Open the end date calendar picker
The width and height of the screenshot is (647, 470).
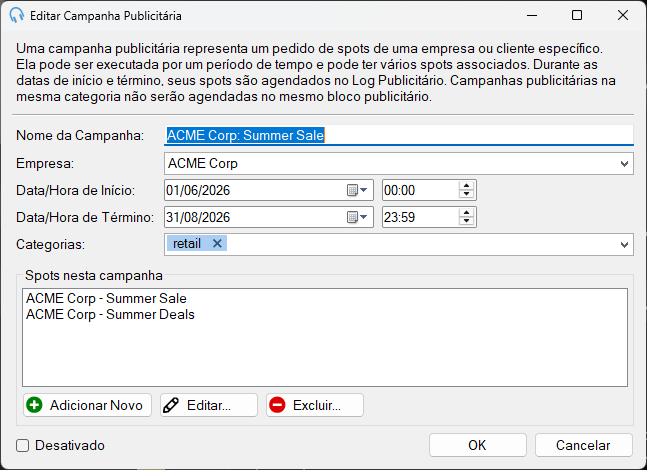pyautogui.click(x=357, y=217)
